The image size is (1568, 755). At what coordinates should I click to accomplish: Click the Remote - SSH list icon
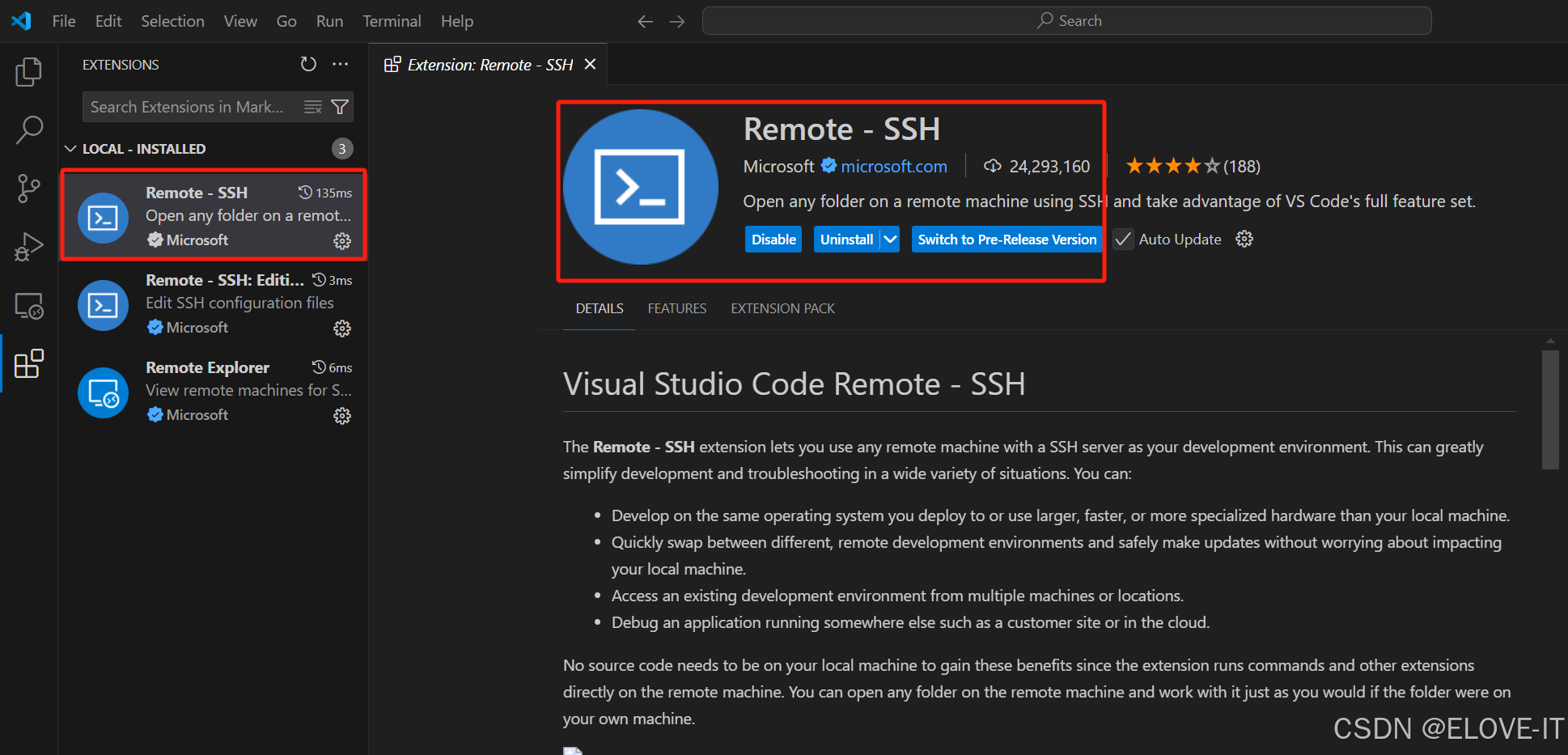click(x=103, y=218)
